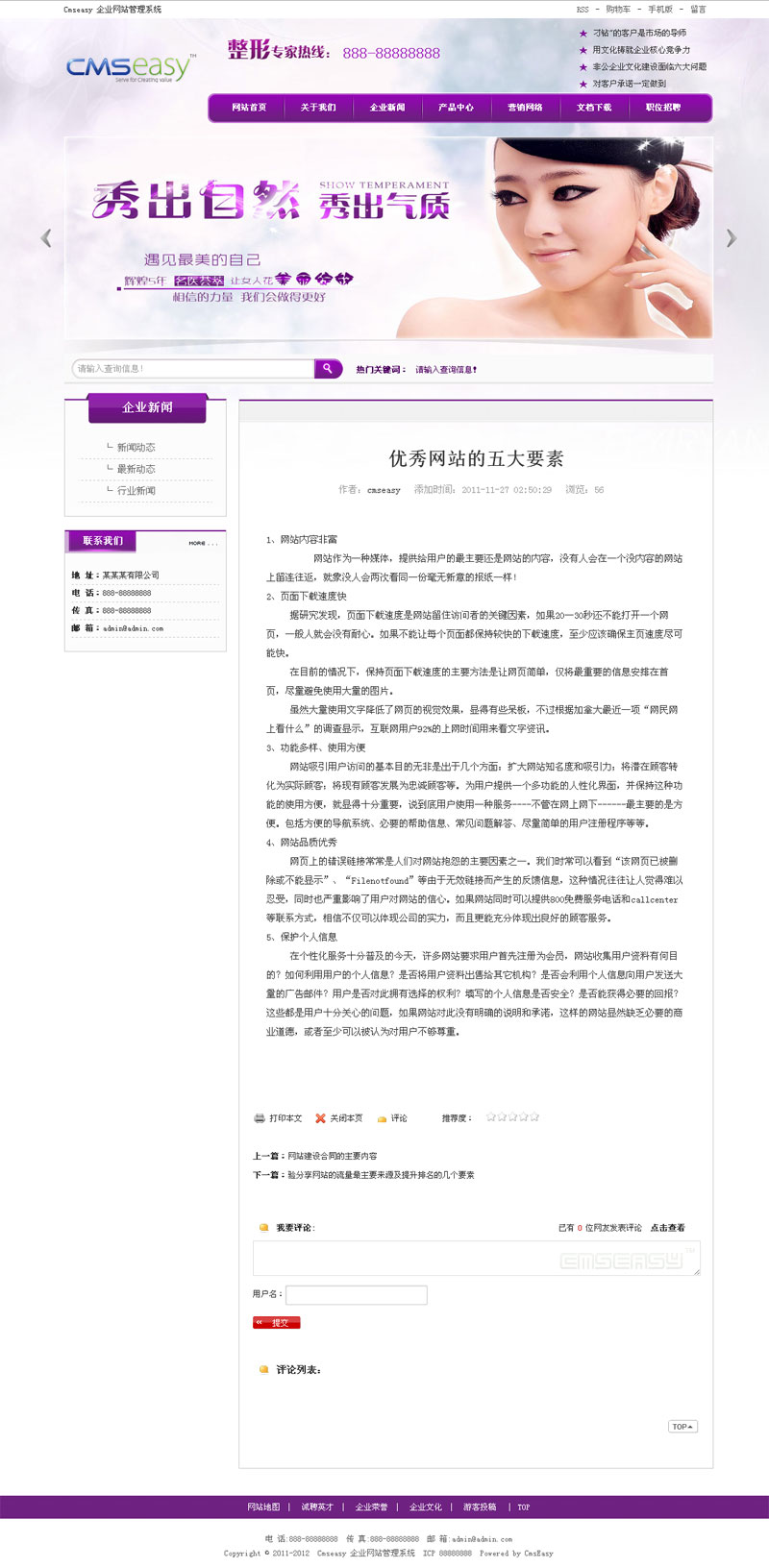Focus the 用户名 username field
Viewport: 769px width, 1568px height.
tap(356, 1295)
